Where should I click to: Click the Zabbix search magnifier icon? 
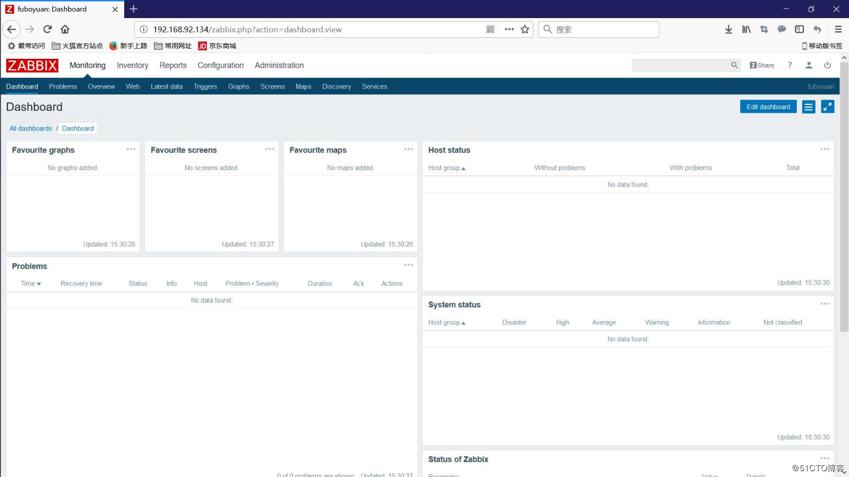(734, 65)
